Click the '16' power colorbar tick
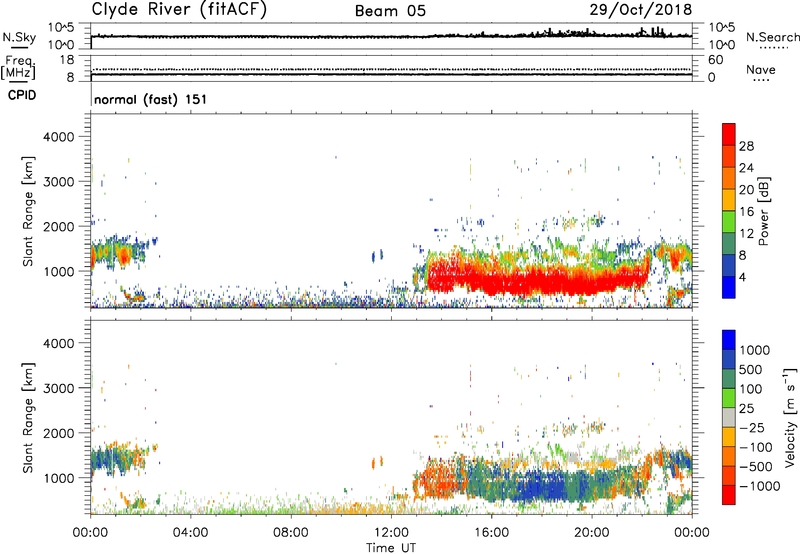The width and height of the screenshot is (800, 554). tap(746, 212)
